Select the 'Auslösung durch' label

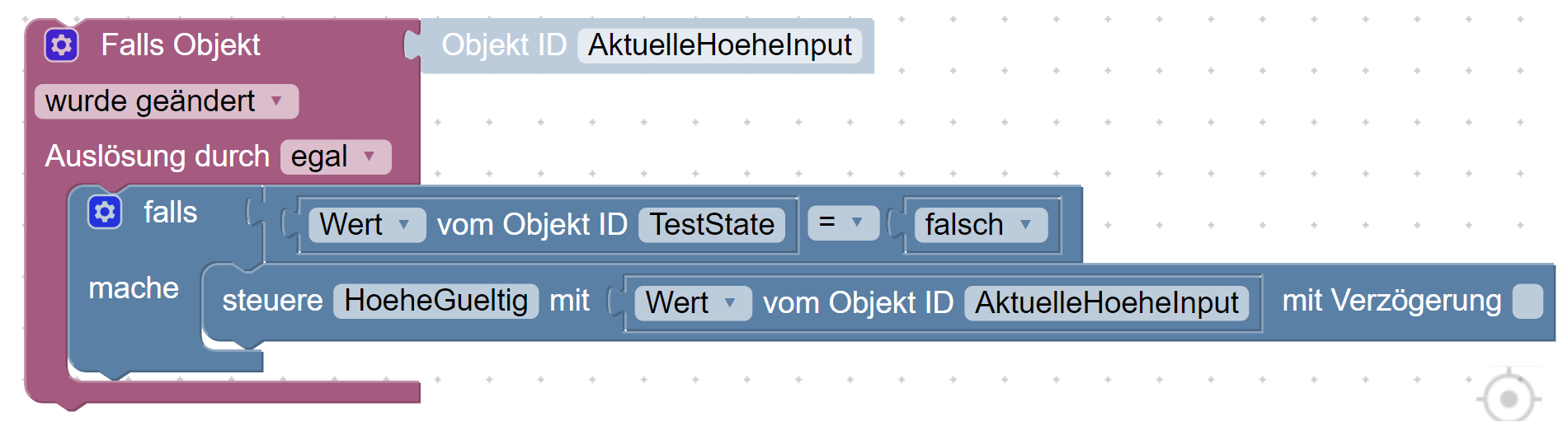point(158,157)
